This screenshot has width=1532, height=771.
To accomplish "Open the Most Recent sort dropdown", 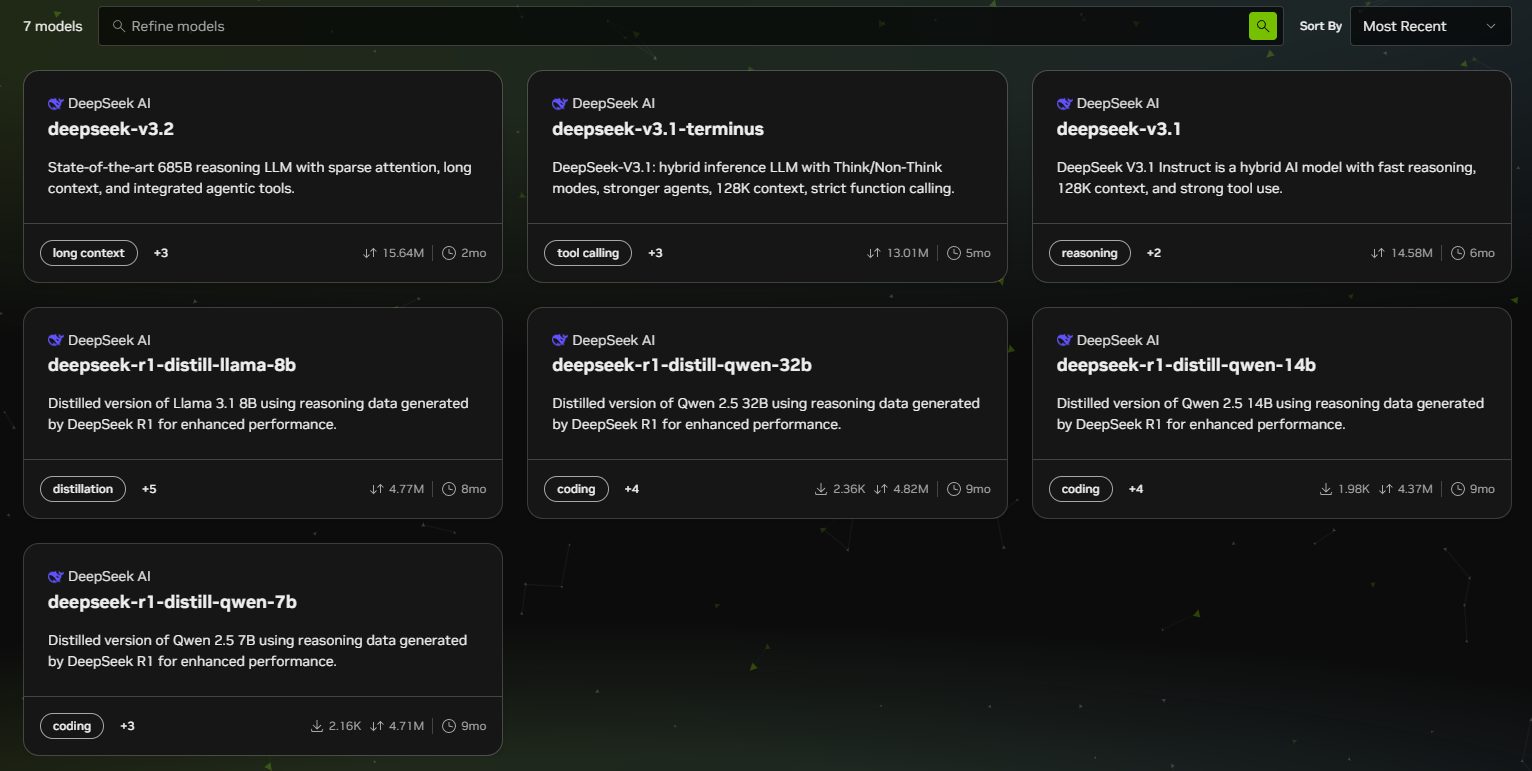I will coord(1430,26).
